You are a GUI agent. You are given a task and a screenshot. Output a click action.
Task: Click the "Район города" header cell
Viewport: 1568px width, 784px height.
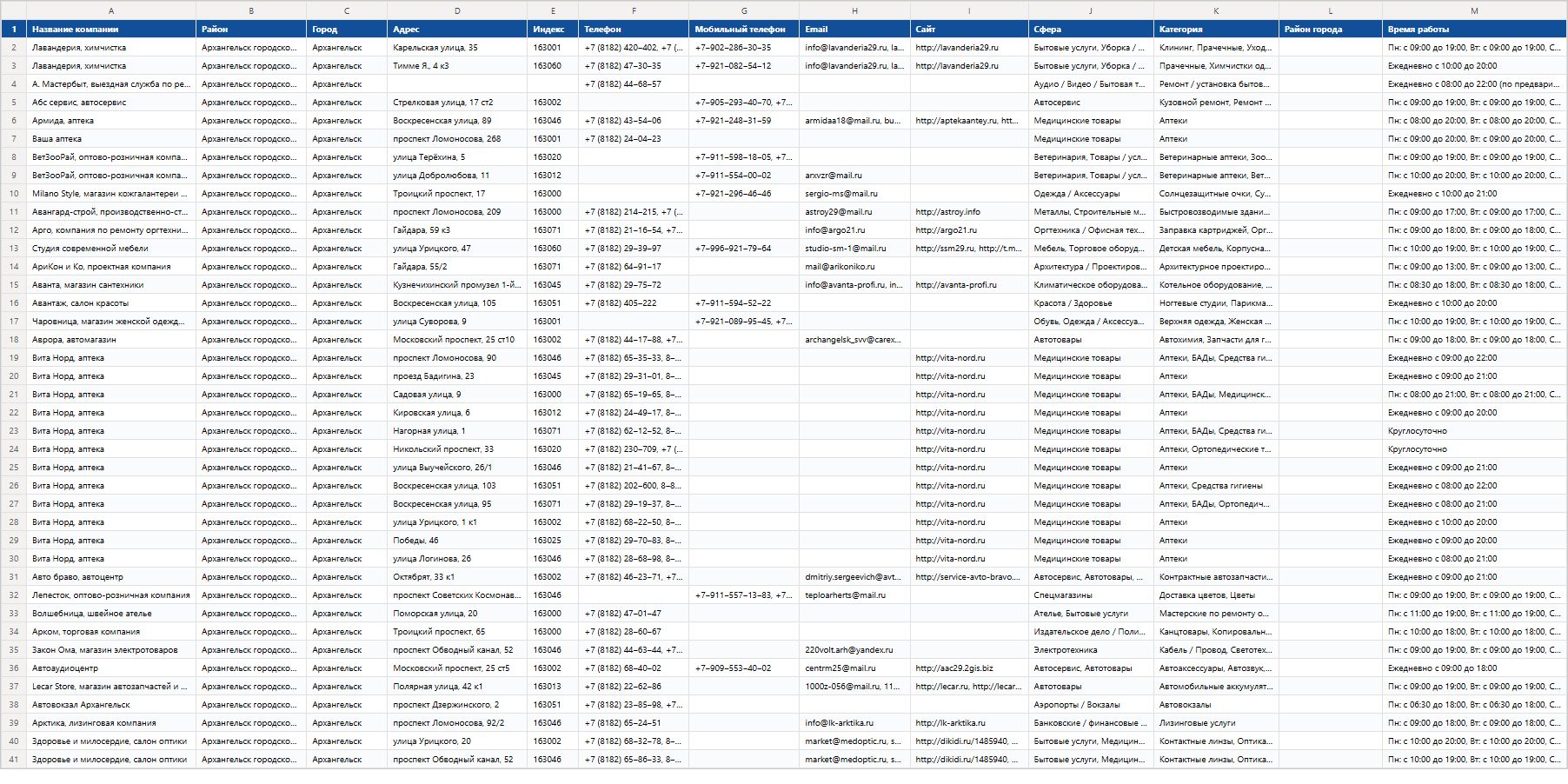point(1331,30)
